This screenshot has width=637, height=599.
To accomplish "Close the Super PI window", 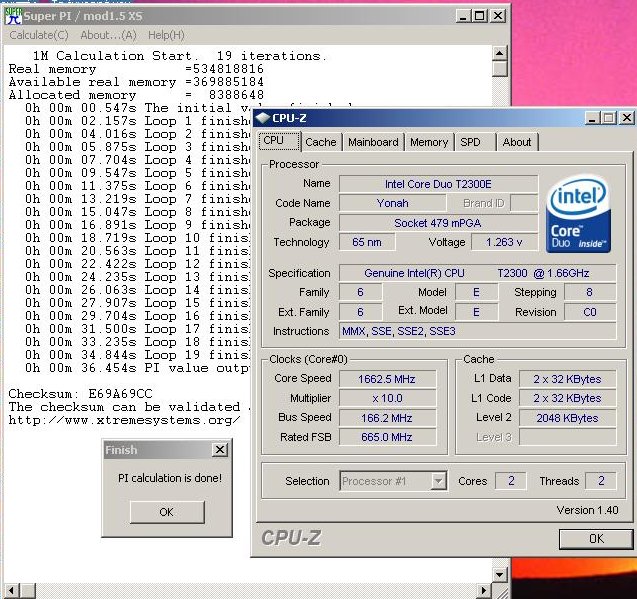I will pyautogui.click(x=498, y=16).
